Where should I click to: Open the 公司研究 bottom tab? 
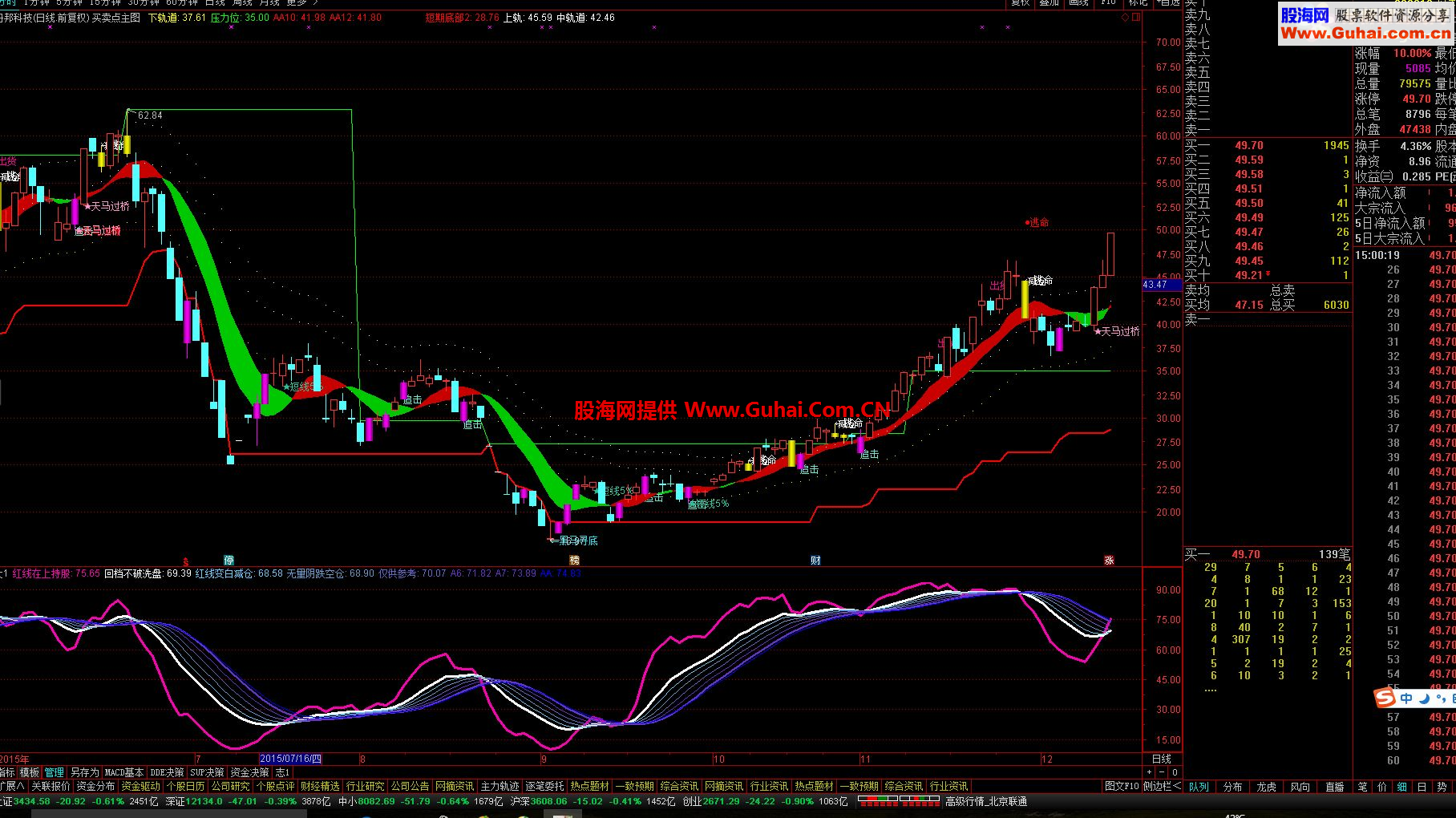pos(231,787)
